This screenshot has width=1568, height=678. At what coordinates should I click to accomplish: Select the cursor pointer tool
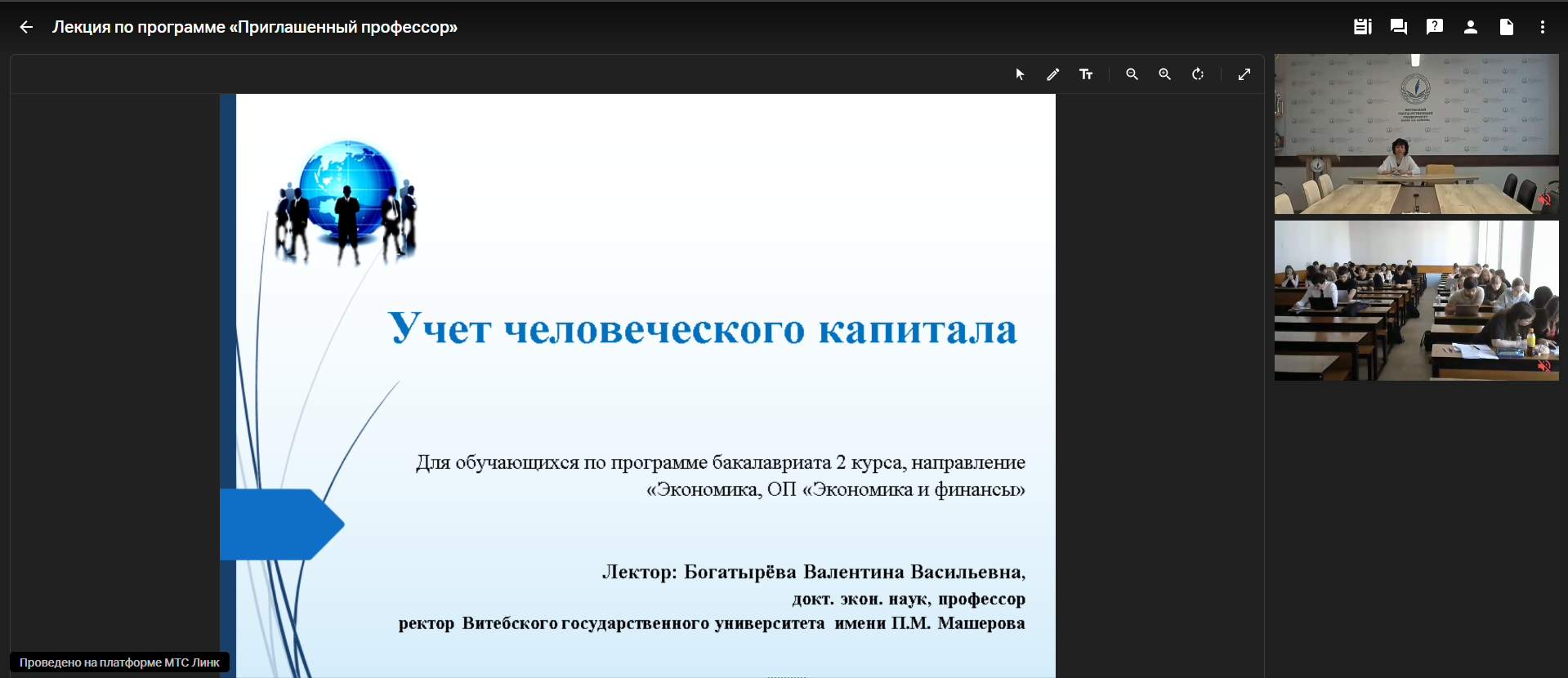(1020, 74)
